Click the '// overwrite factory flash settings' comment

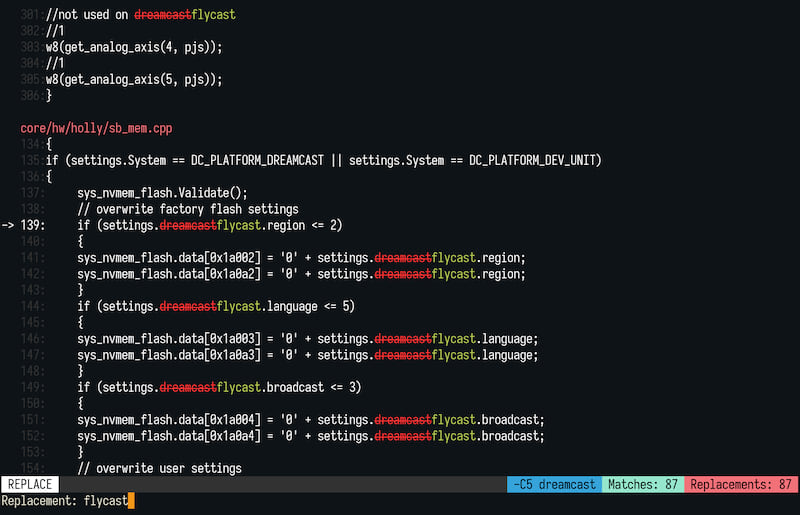(188, 209)
